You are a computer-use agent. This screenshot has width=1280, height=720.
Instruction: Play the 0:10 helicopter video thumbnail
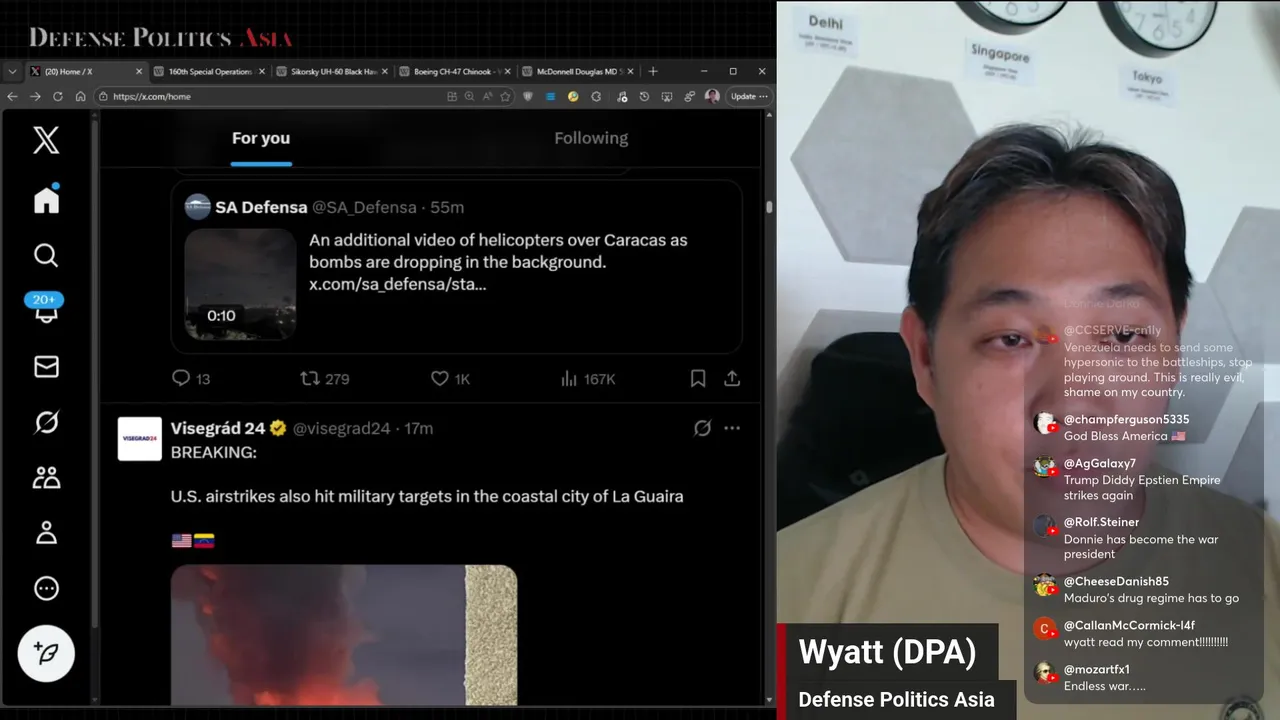pos(240,284)
